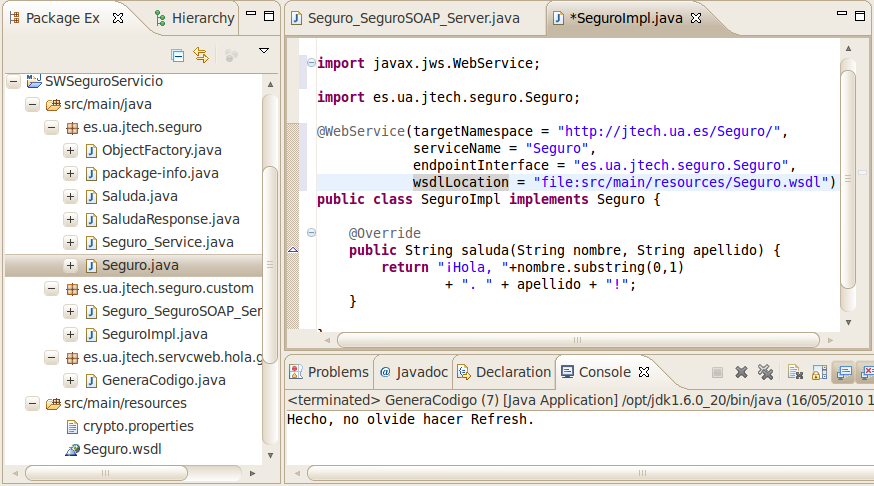The height and width of the screenshot is (486, 874).
Task: Click the override marker in editor gutter
Action: pyautogui.click(x=293, y=250)
